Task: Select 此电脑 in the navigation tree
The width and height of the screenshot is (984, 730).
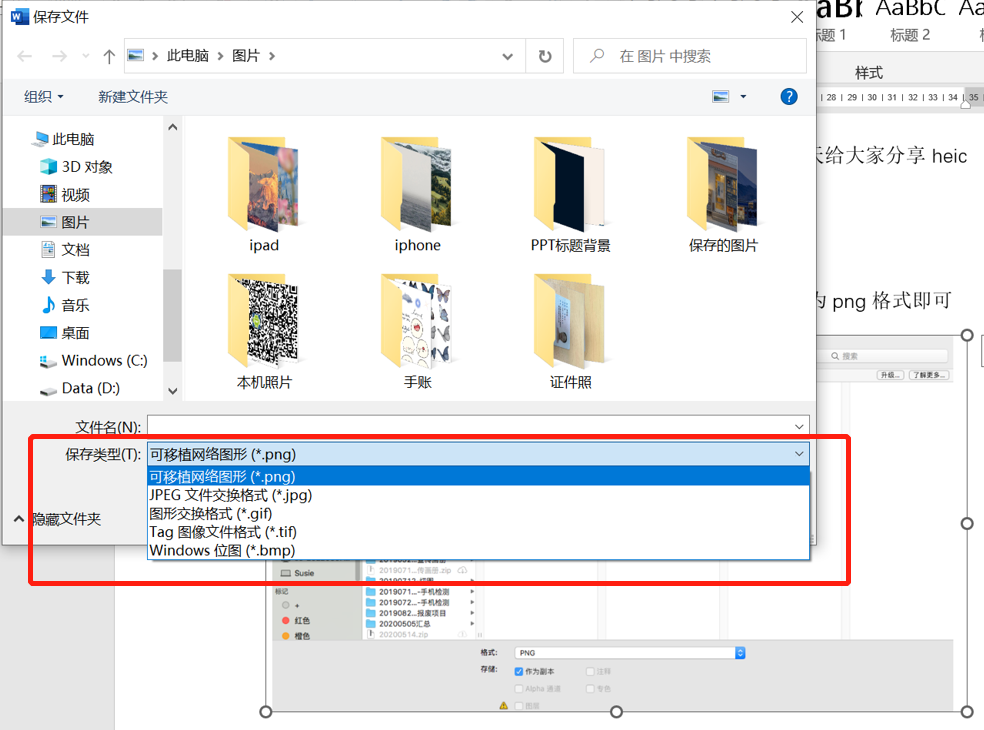Action: coord(65,139)
